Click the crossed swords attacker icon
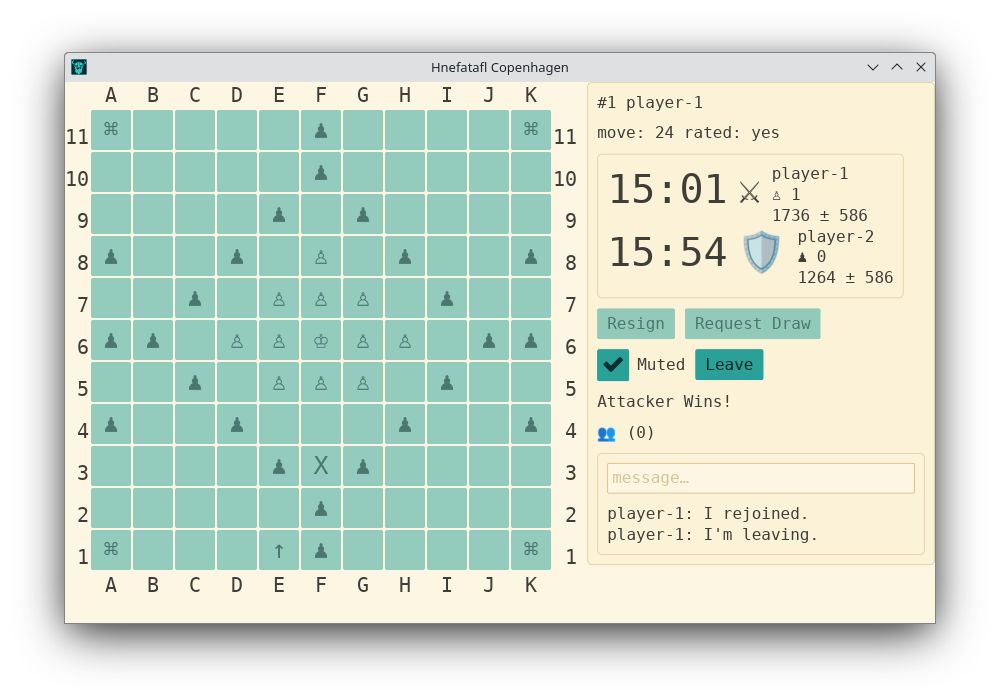Screen dimensions: 1000x700 click(749, 192)
